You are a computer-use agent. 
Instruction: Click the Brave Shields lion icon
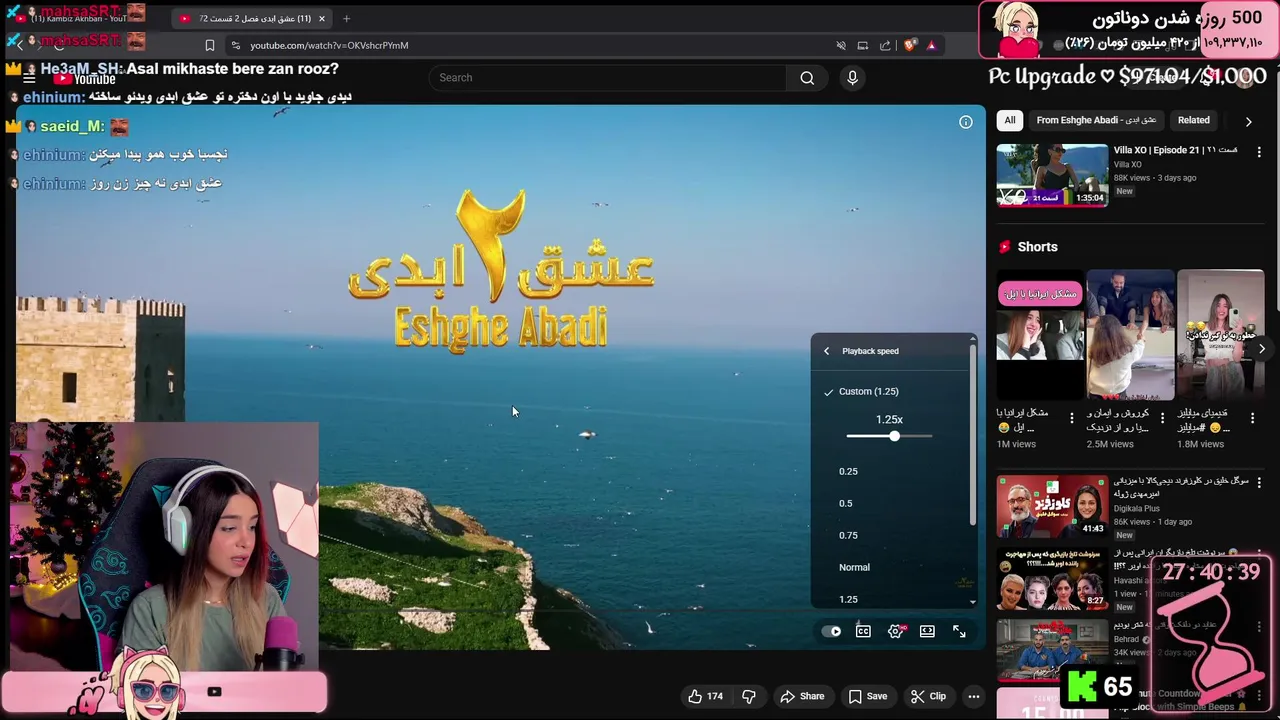(909, 45)
